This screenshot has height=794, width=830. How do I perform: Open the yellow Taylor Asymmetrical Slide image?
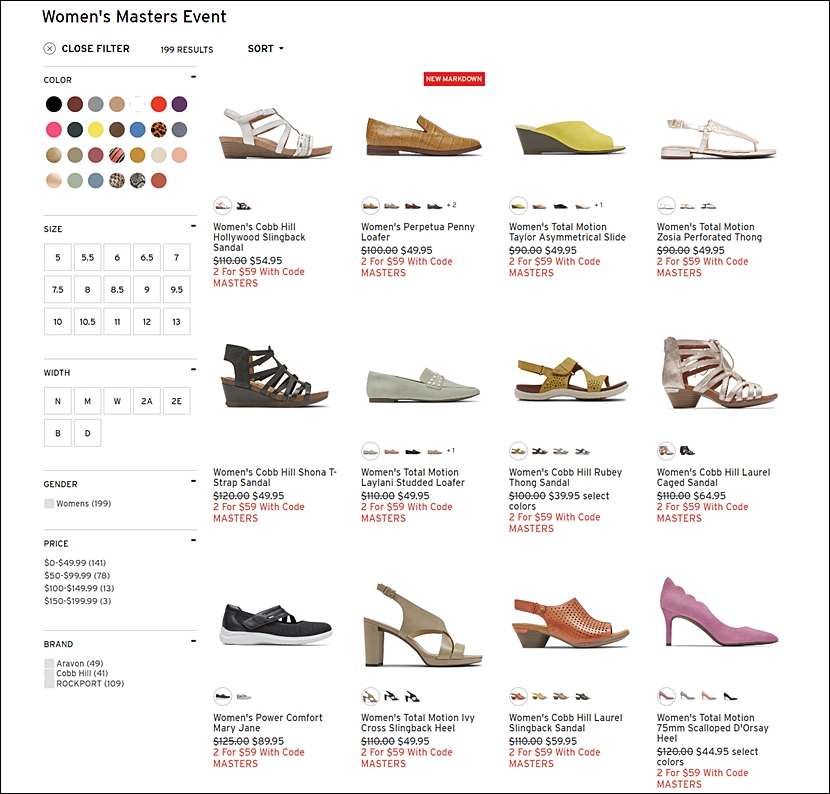(x=571, y=137)
